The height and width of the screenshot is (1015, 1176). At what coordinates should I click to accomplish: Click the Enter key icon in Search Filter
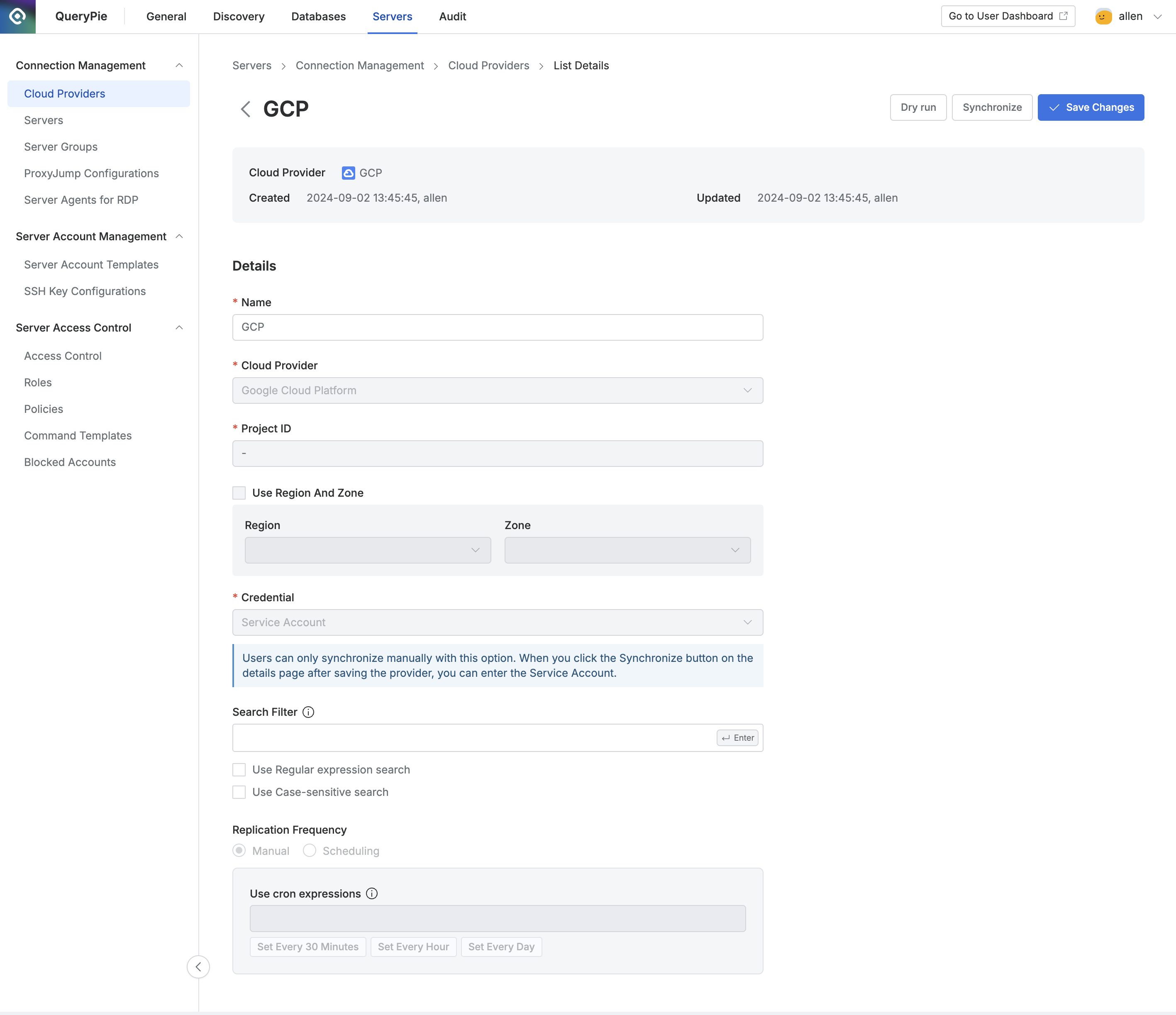point(737,737)
